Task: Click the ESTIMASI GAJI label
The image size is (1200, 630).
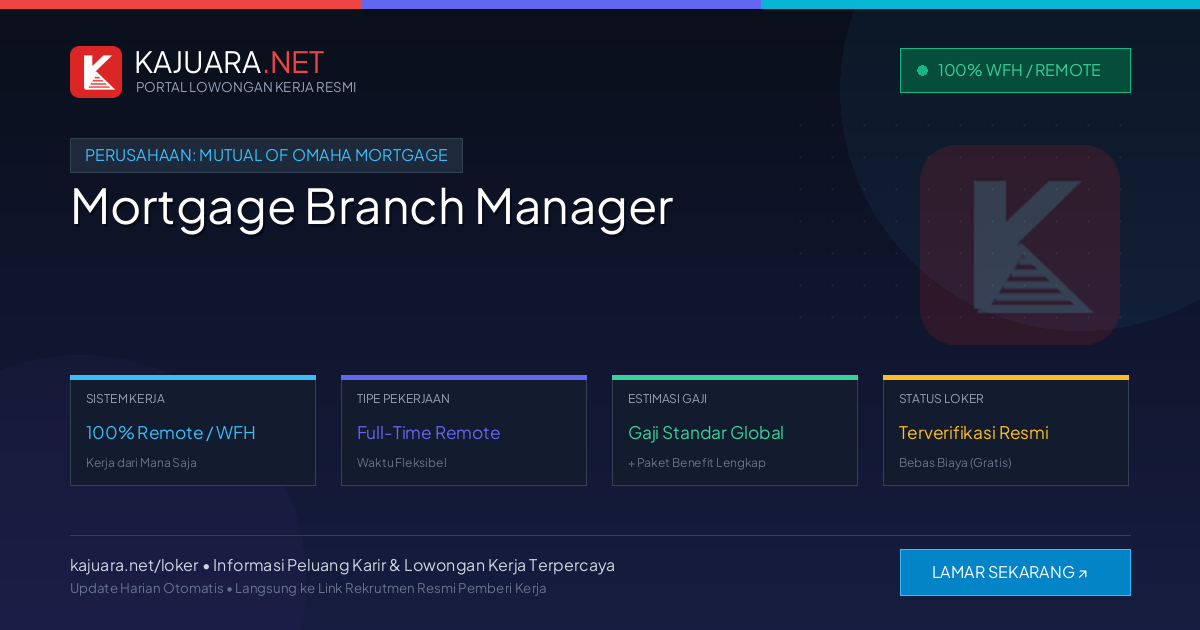Action: coord(667,399)
